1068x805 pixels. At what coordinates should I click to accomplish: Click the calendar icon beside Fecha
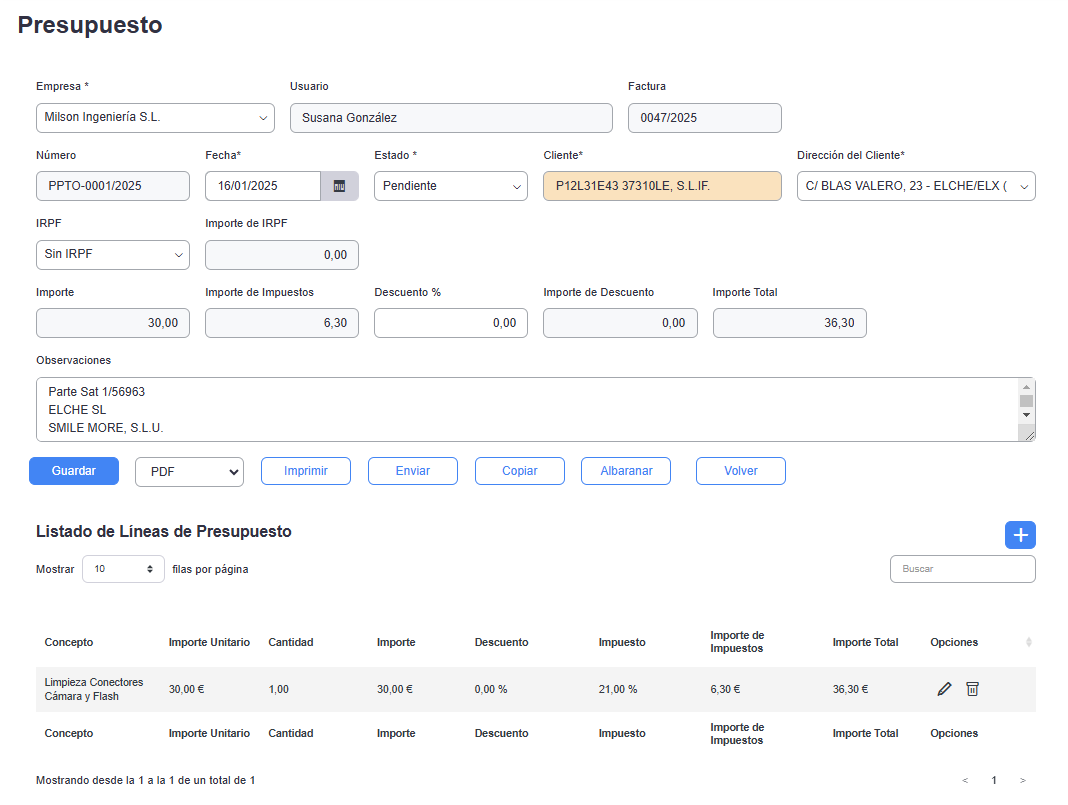click(x=339, y=186)
